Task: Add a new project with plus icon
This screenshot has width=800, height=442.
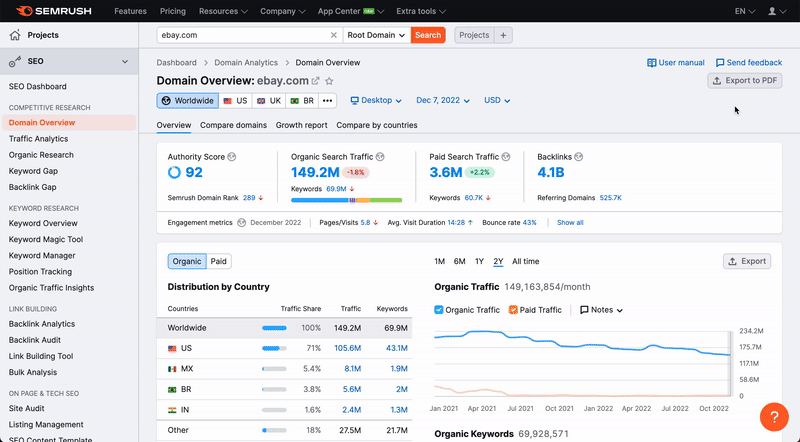Action: pos(503,35)
